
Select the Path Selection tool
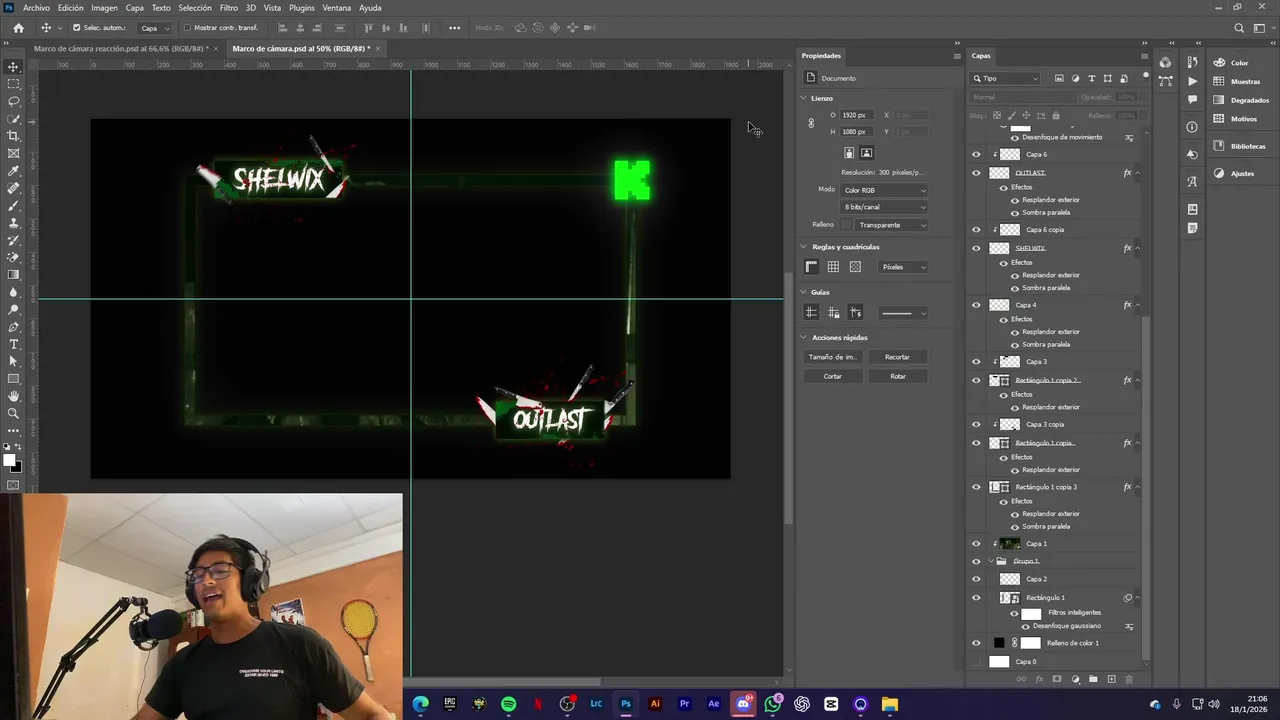pos(13,361)
